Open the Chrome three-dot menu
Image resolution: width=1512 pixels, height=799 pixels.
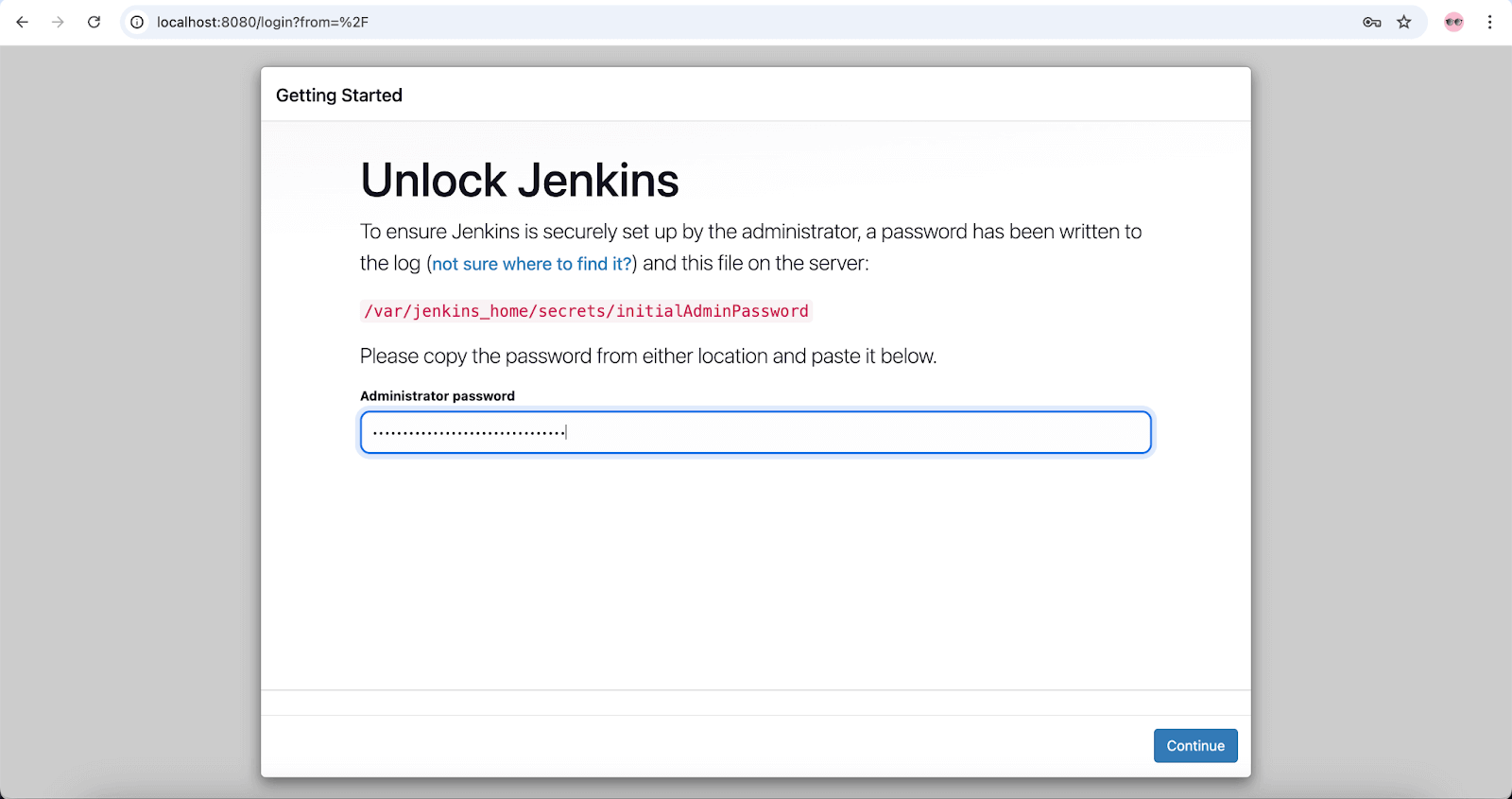click(1490, 22)
